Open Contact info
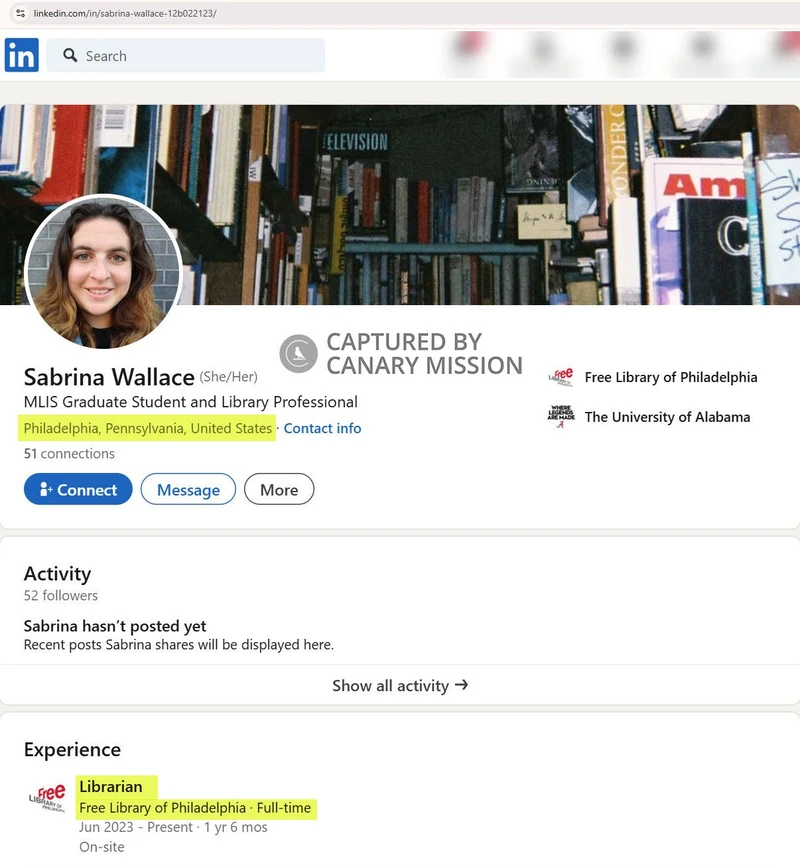Screen dimensions: 800x867 pos(322,428)
